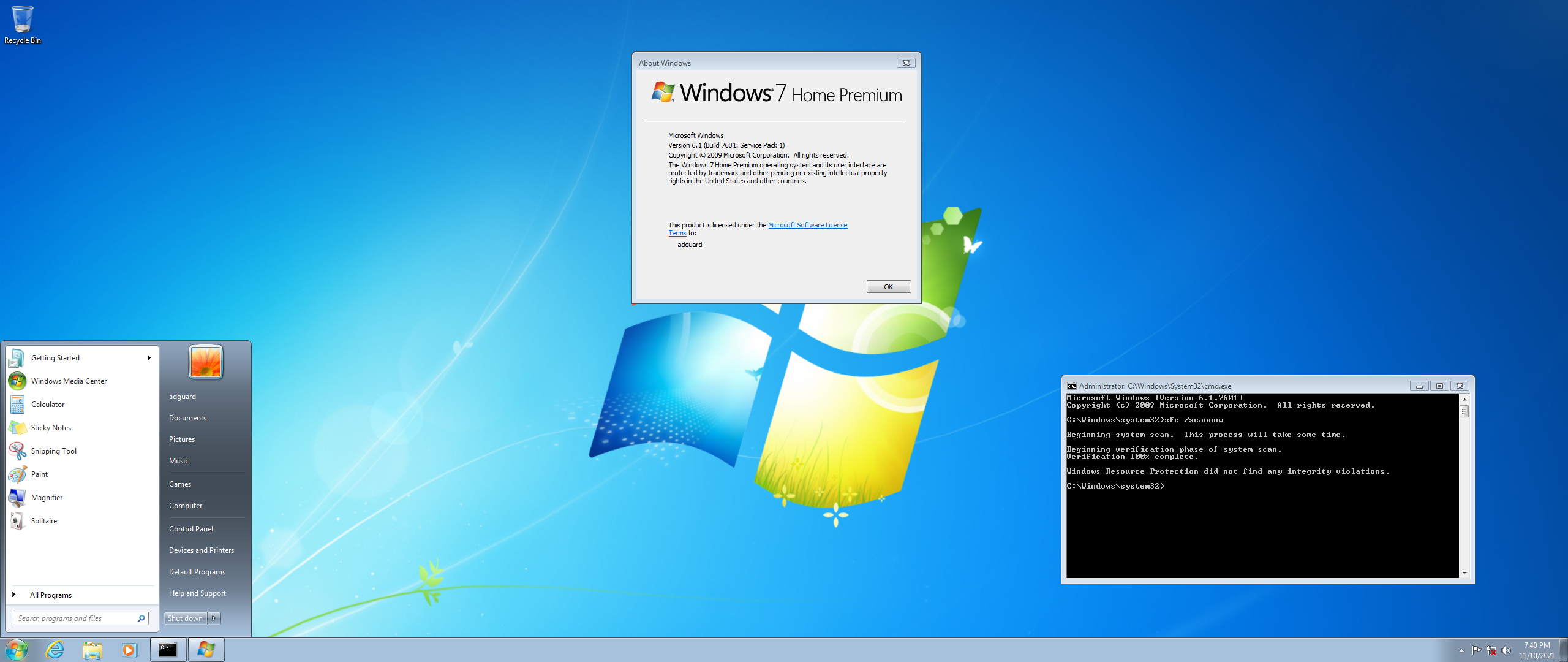The width and height of the screenshot is (1568, 662).
Task: Open Microsoft Software License Terms link
Action: click(x=807, y=226)
